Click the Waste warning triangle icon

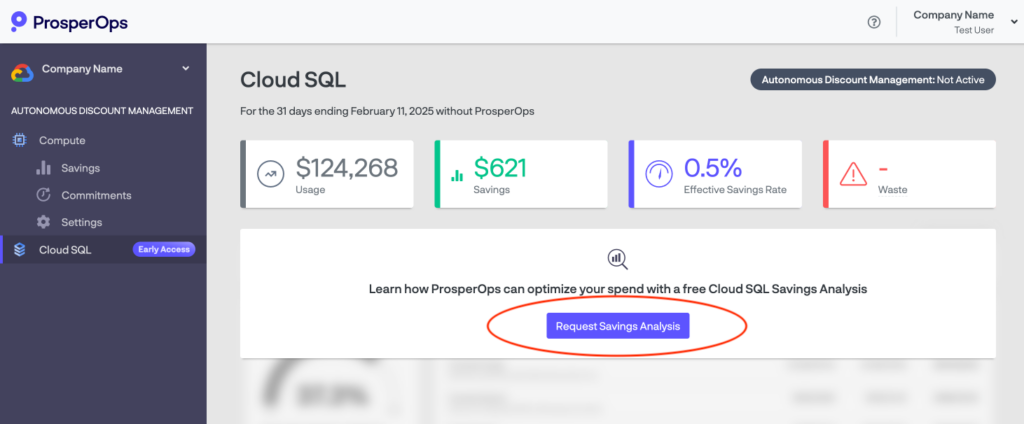click(853, 174)
